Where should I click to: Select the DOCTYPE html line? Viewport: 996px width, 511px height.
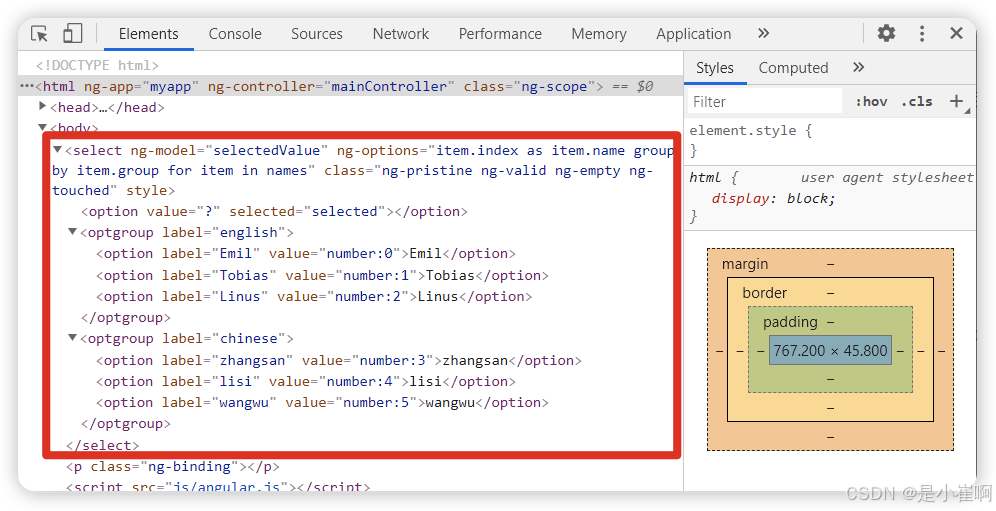pyautogui.click(x=97, y=65)
